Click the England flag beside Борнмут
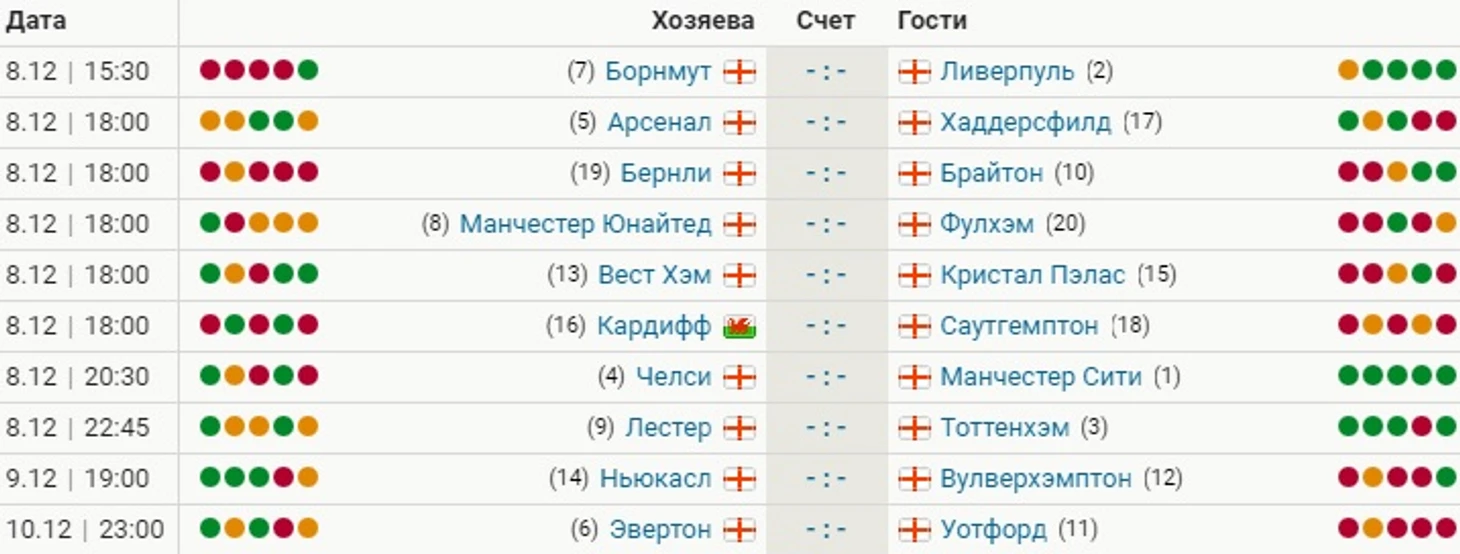This screenshot has width=1460, height=554. click(740, 72)
